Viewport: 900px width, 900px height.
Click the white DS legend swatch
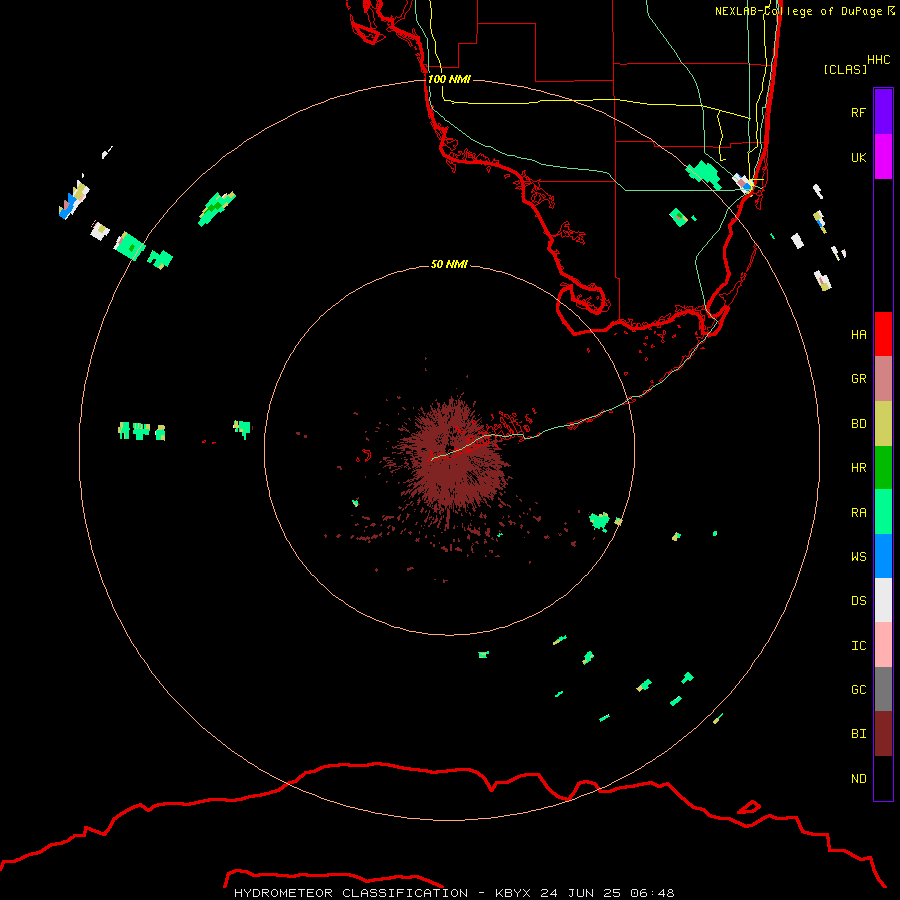pyautogui.click(x=883, y=600)
